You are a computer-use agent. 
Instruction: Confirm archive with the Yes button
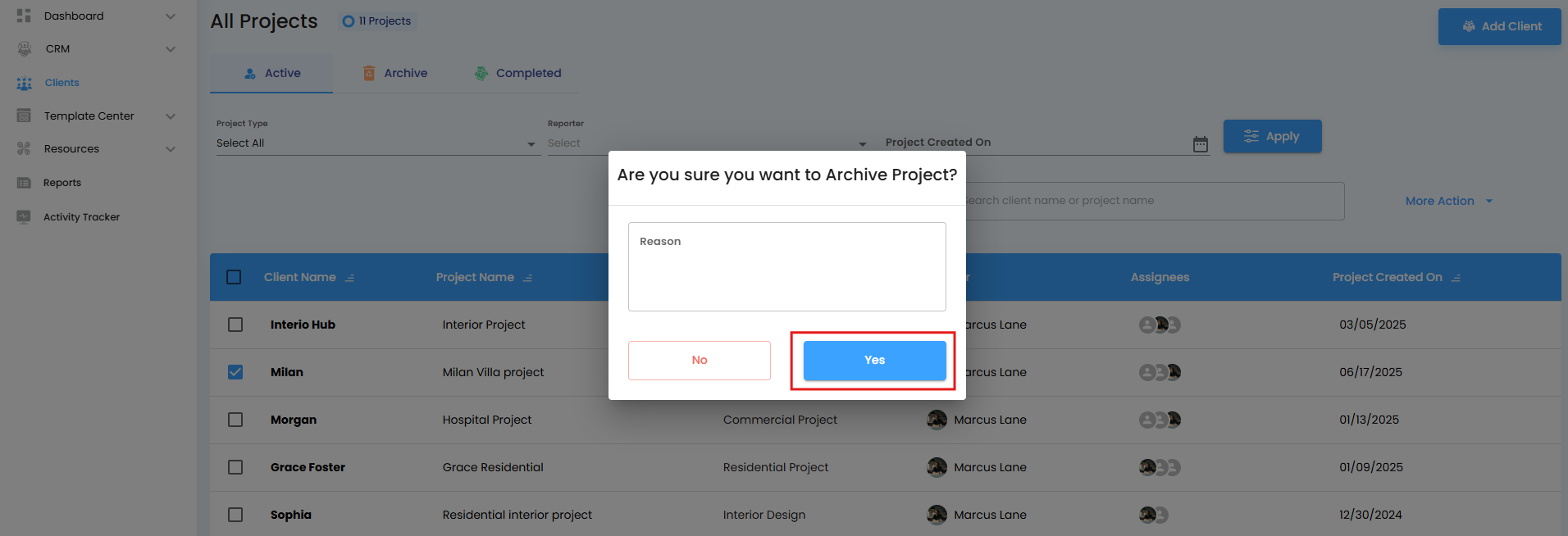(x=874, y=361)
